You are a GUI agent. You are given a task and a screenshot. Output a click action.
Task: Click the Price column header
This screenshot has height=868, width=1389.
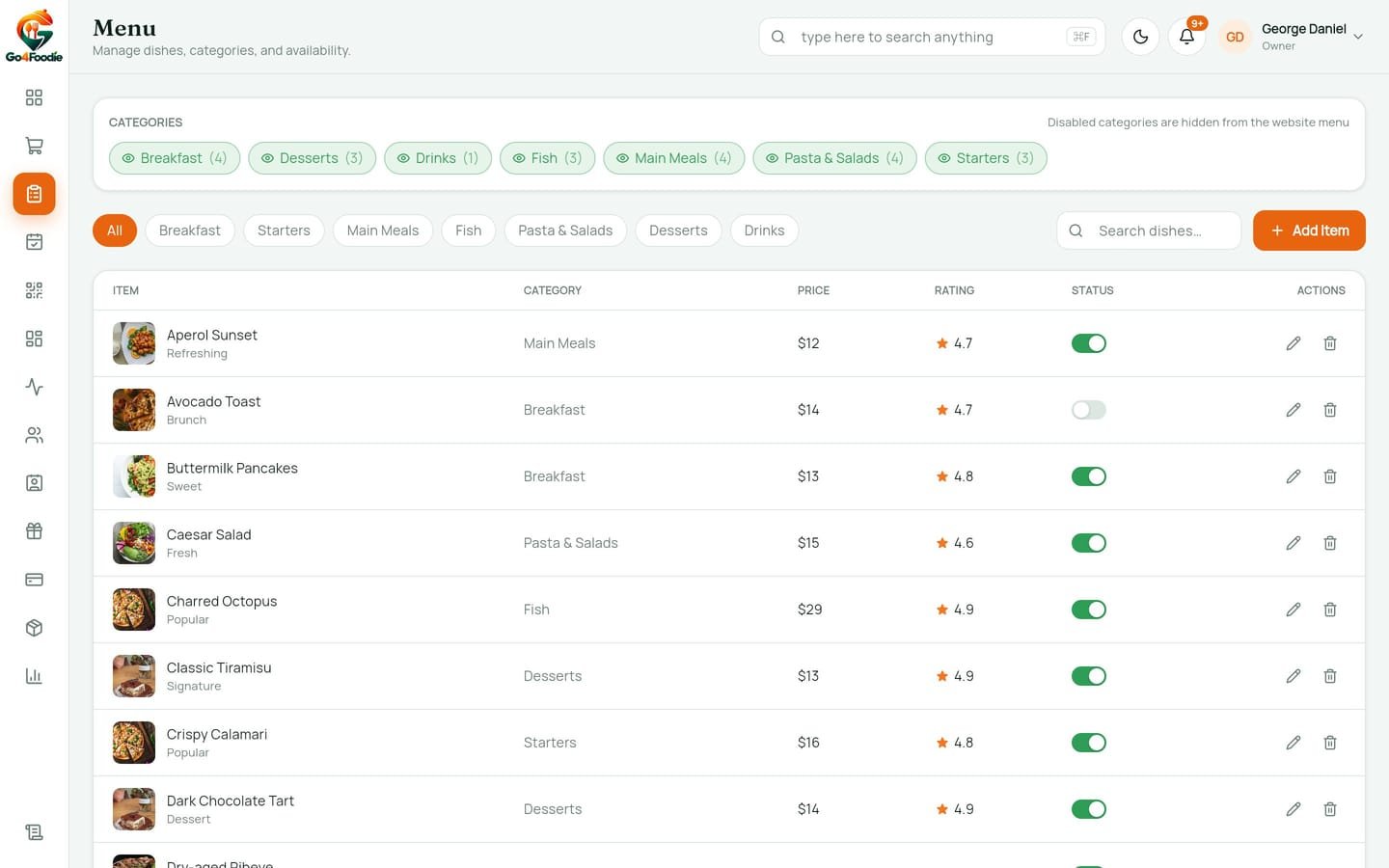(813, 290)
